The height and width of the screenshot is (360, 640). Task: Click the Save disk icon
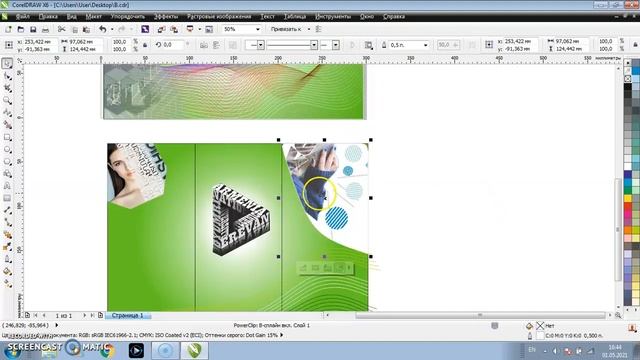(33, 29)
